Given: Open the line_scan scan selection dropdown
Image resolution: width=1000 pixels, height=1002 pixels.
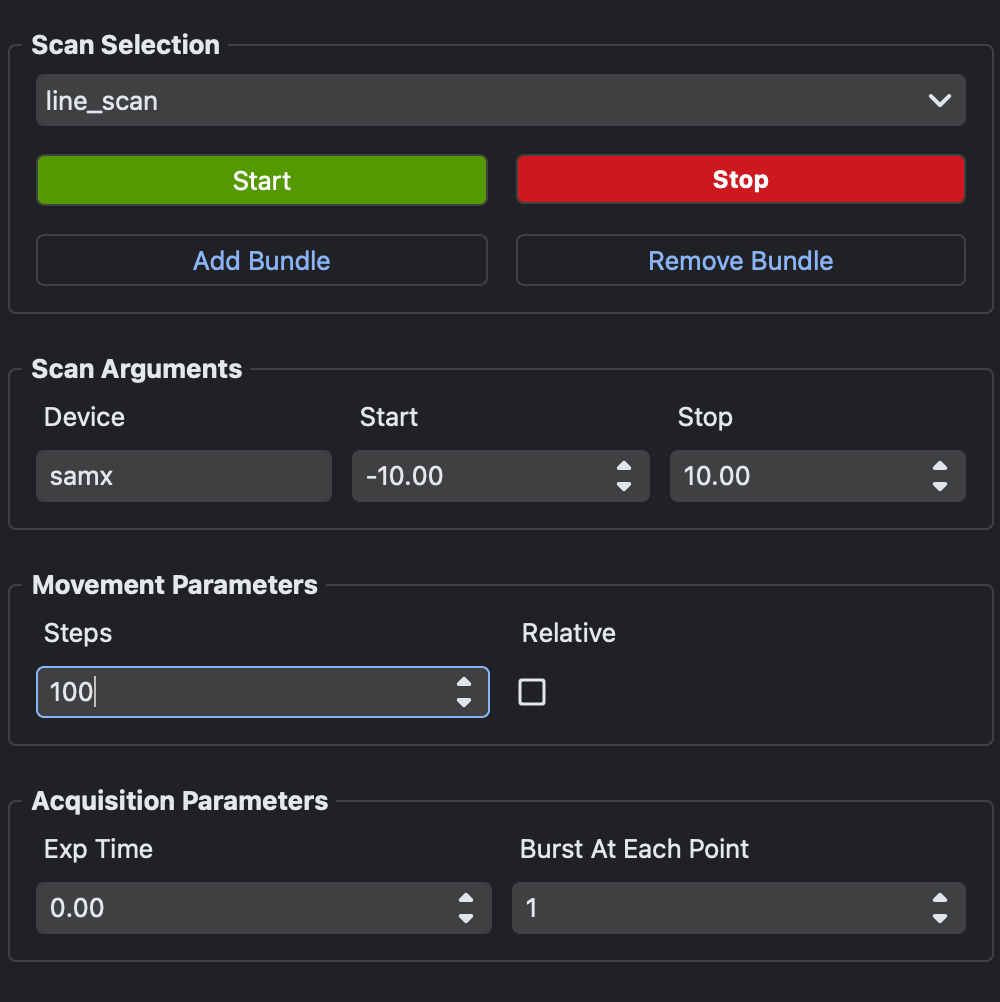Looking at the screenshot, I should (500, 100).
